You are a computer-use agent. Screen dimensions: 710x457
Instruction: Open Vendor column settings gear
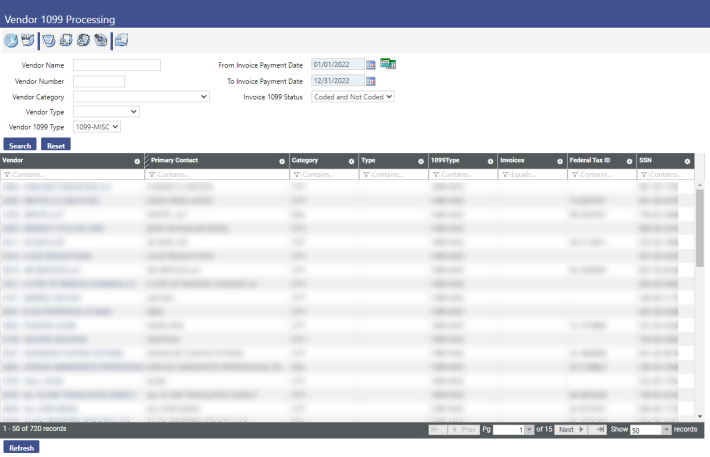(137, 161)
